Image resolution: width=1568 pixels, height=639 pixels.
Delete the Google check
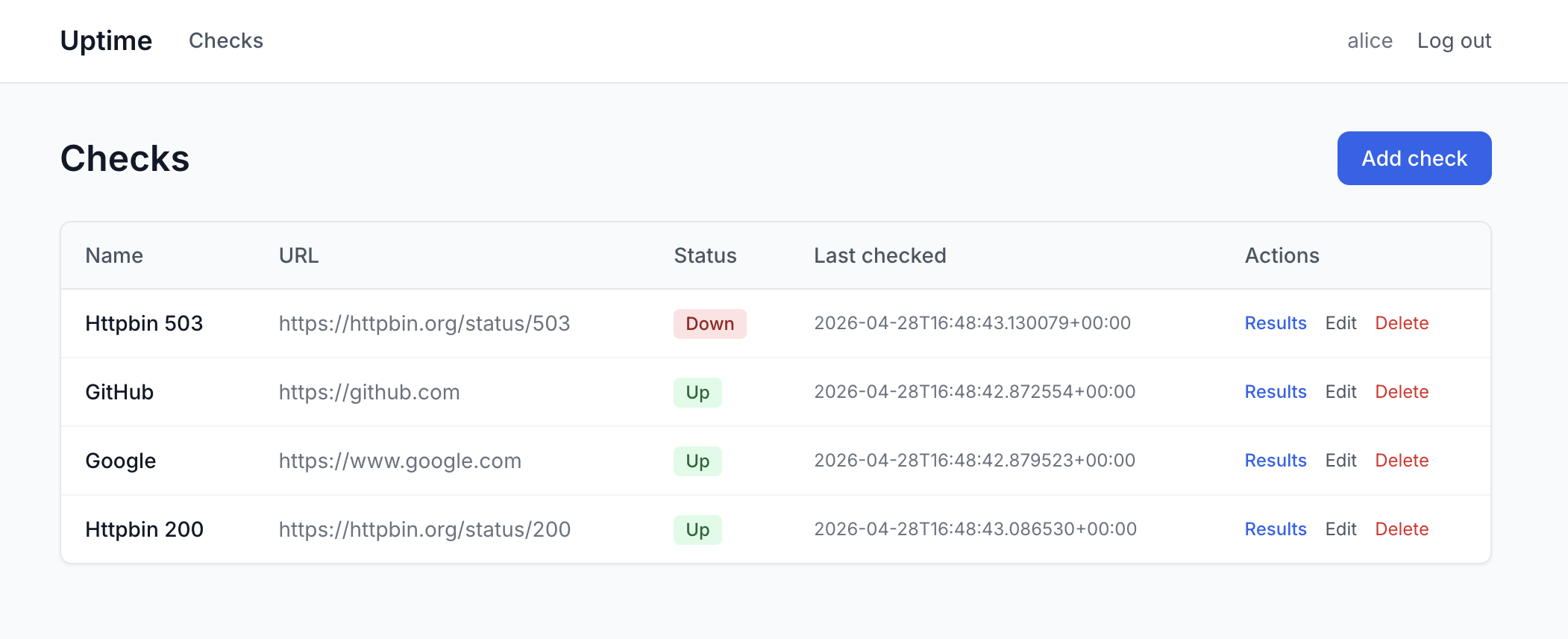(x=1401, y=461)
